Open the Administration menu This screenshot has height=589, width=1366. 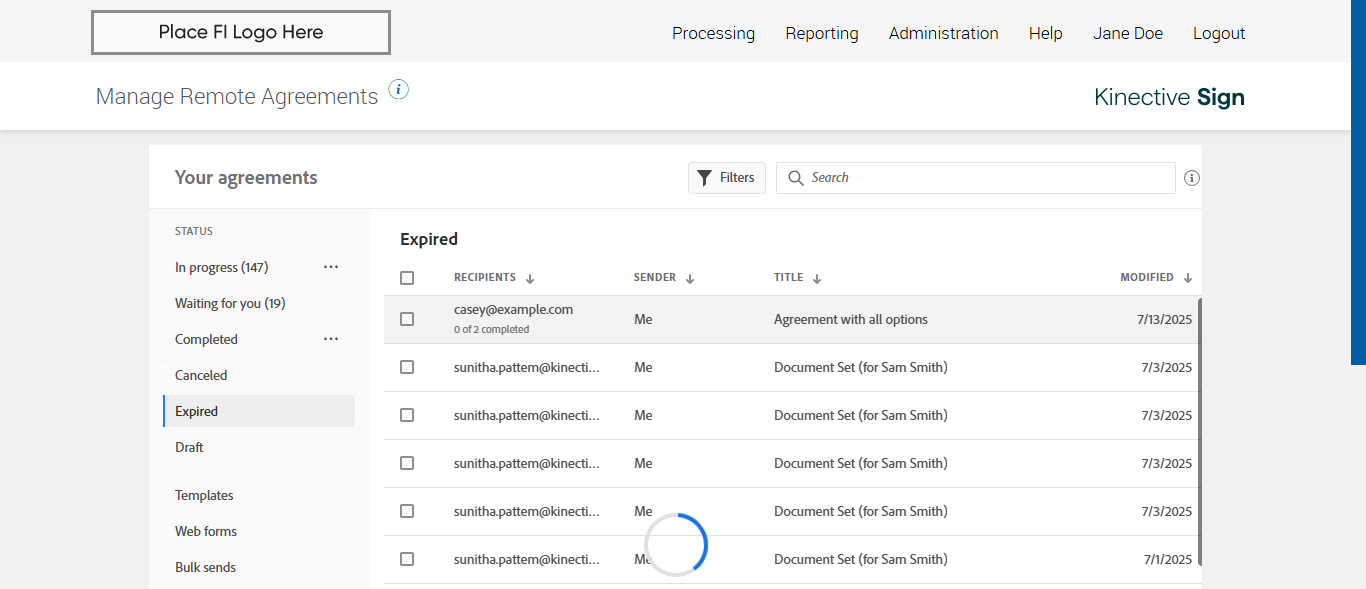pos(943,33)
